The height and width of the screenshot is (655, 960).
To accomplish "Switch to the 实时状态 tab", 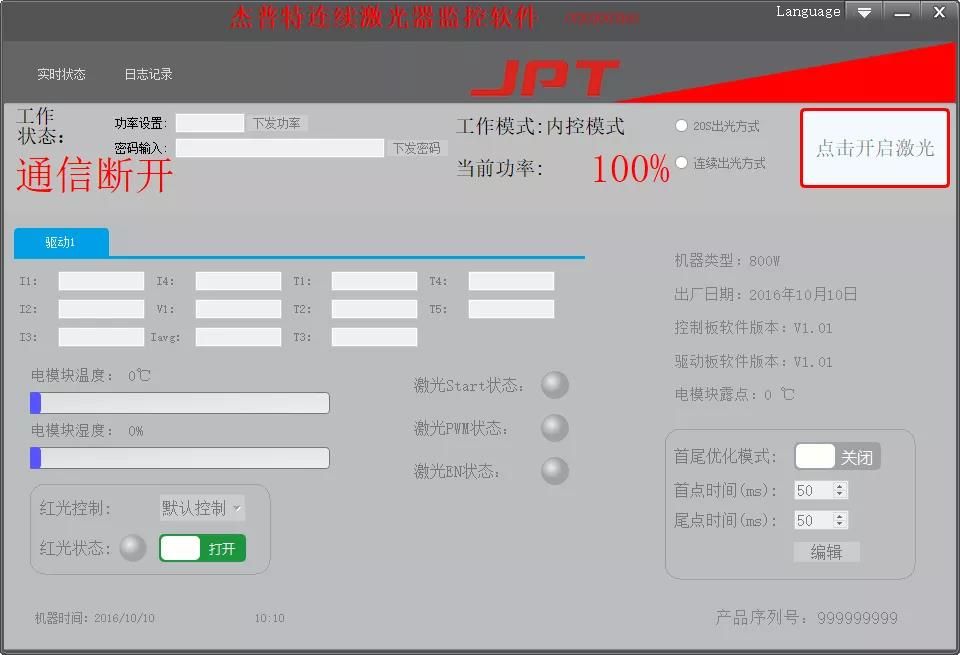I will (61, 74).
